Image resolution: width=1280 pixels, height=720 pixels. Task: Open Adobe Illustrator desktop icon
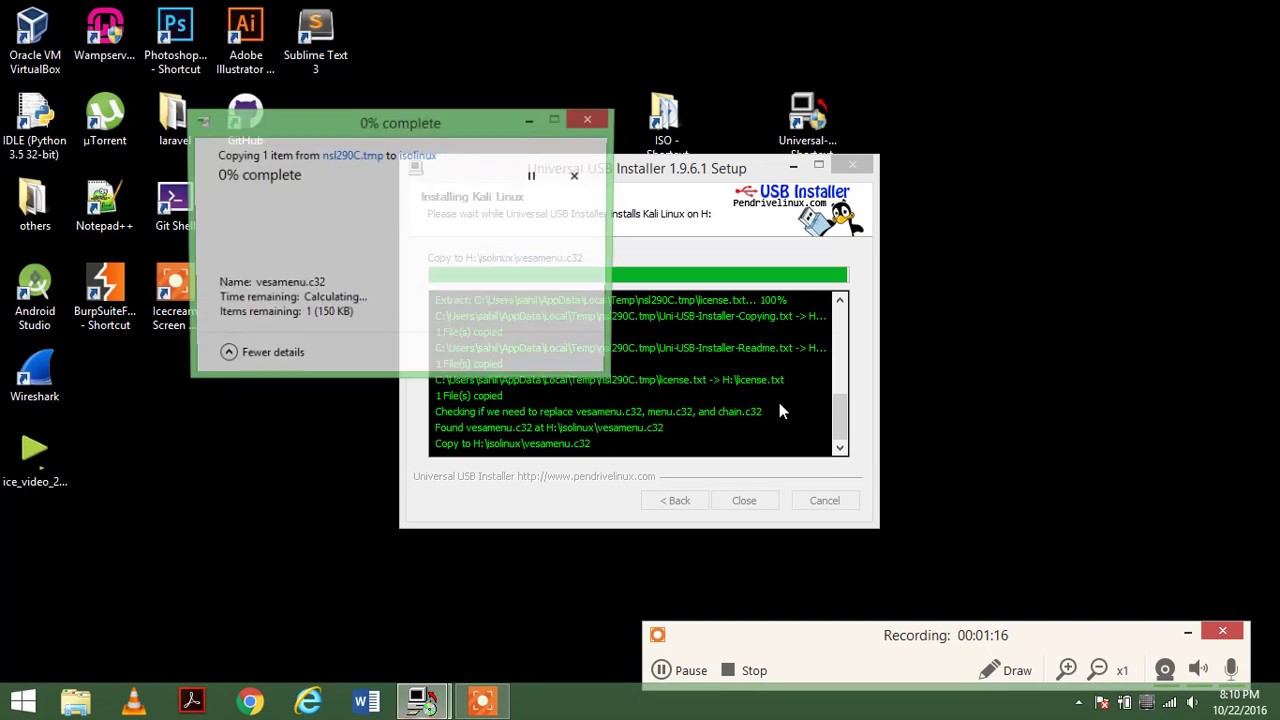(x=245, y=41)
